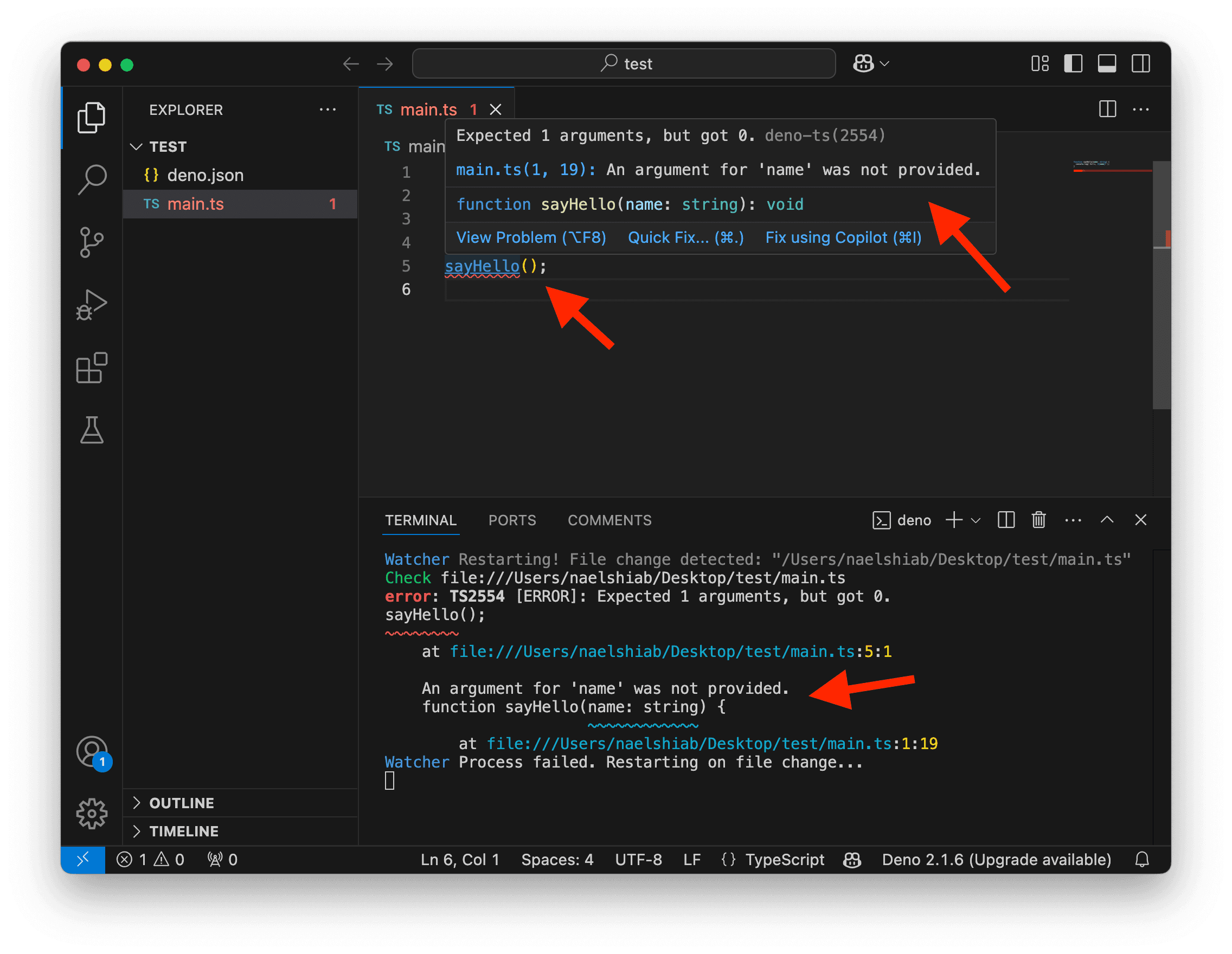
Task: Go back with the left arrow
Action: pos(351,64)
